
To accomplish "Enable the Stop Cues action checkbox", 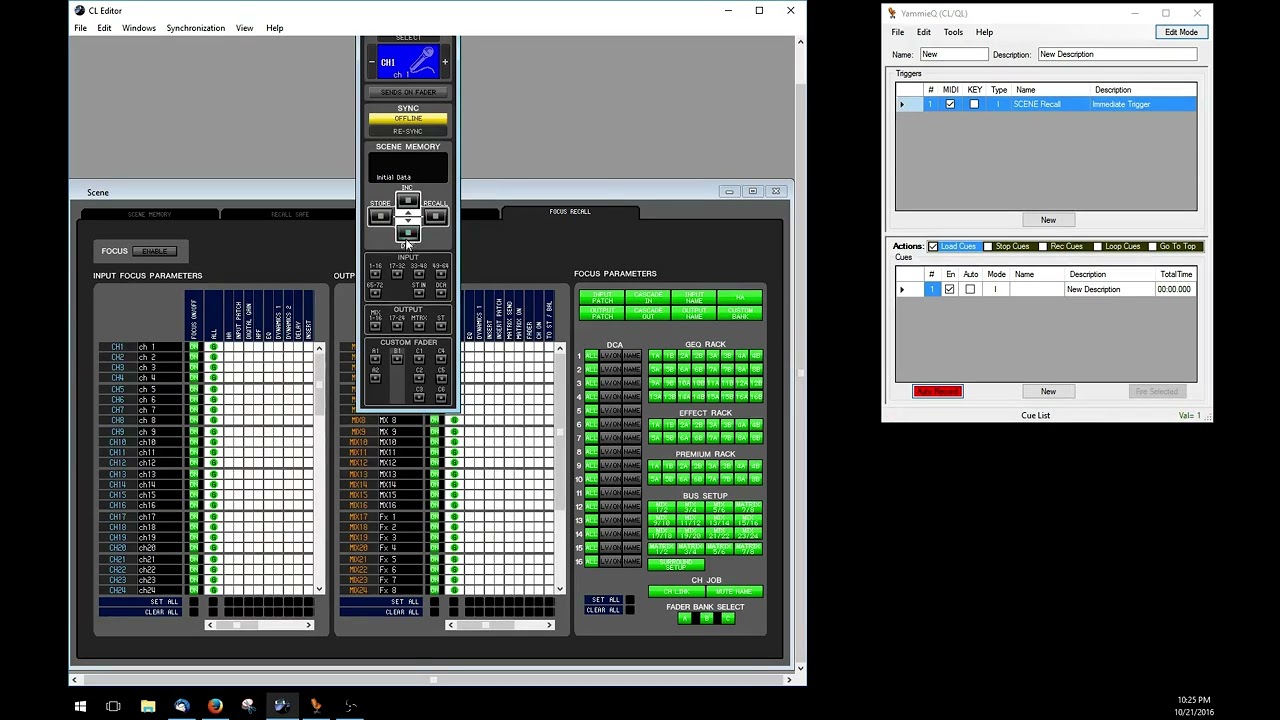I will 988,246.
